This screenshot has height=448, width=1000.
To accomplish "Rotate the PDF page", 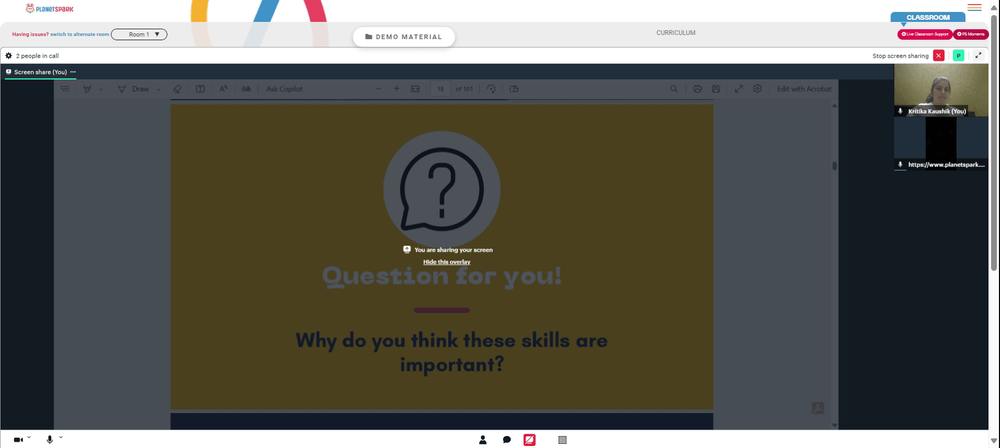I will pos(491,89).
